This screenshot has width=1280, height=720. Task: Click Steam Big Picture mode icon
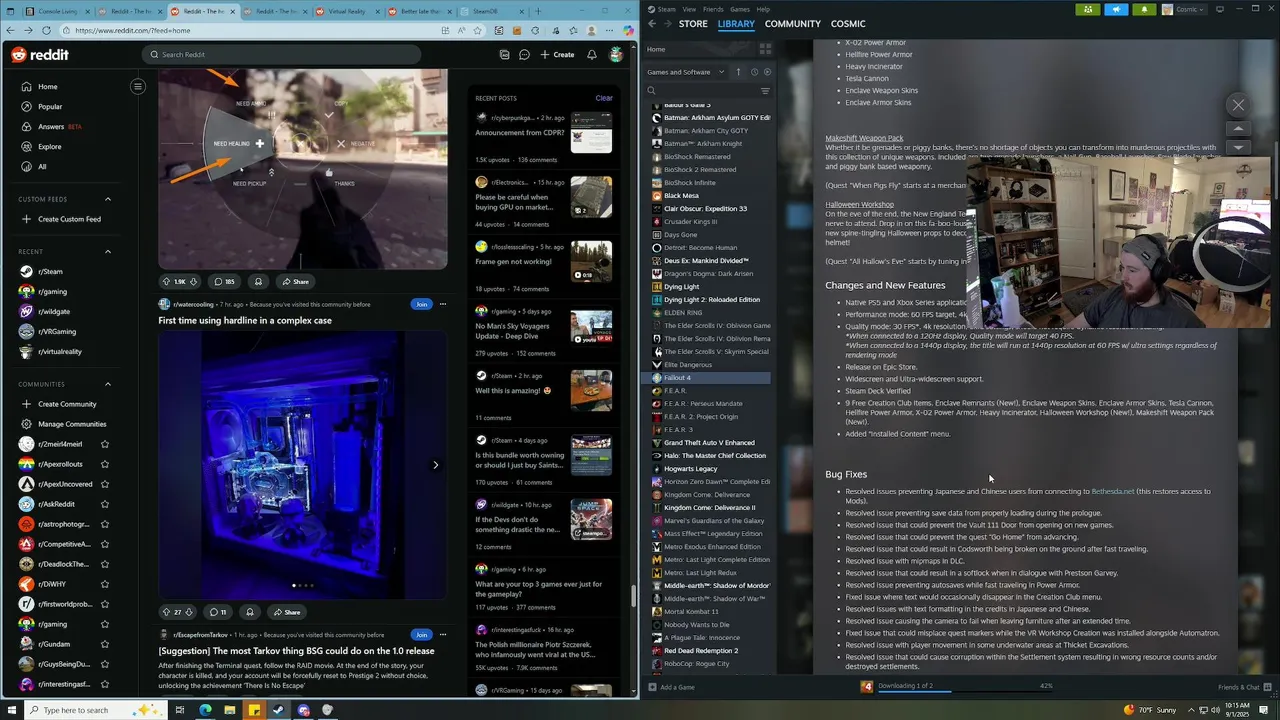[x=1219, y=9]
